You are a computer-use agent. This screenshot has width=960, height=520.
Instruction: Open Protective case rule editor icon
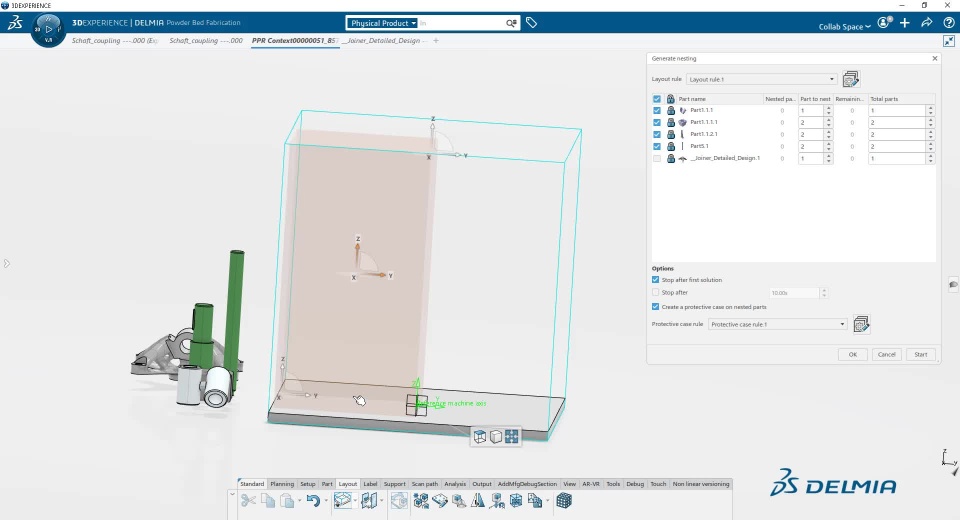click(861, 324)
